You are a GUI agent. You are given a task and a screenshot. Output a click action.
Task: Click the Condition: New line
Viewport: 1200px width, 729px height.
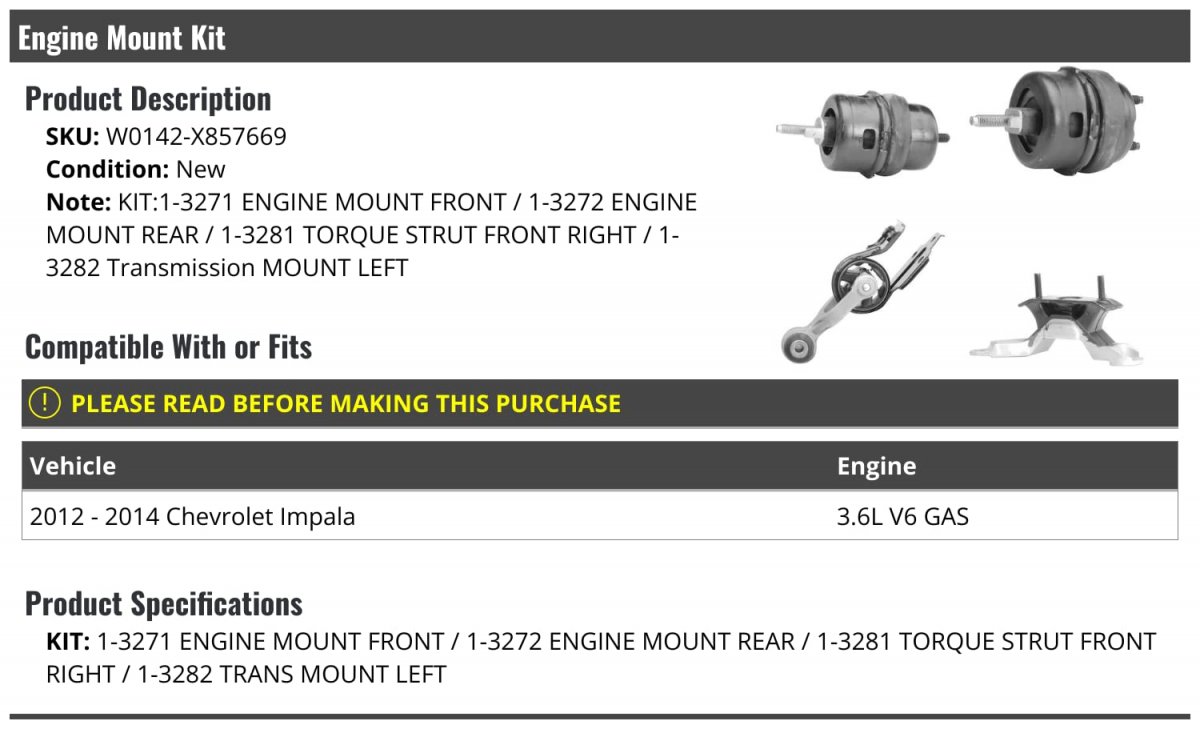coord(136,169)
